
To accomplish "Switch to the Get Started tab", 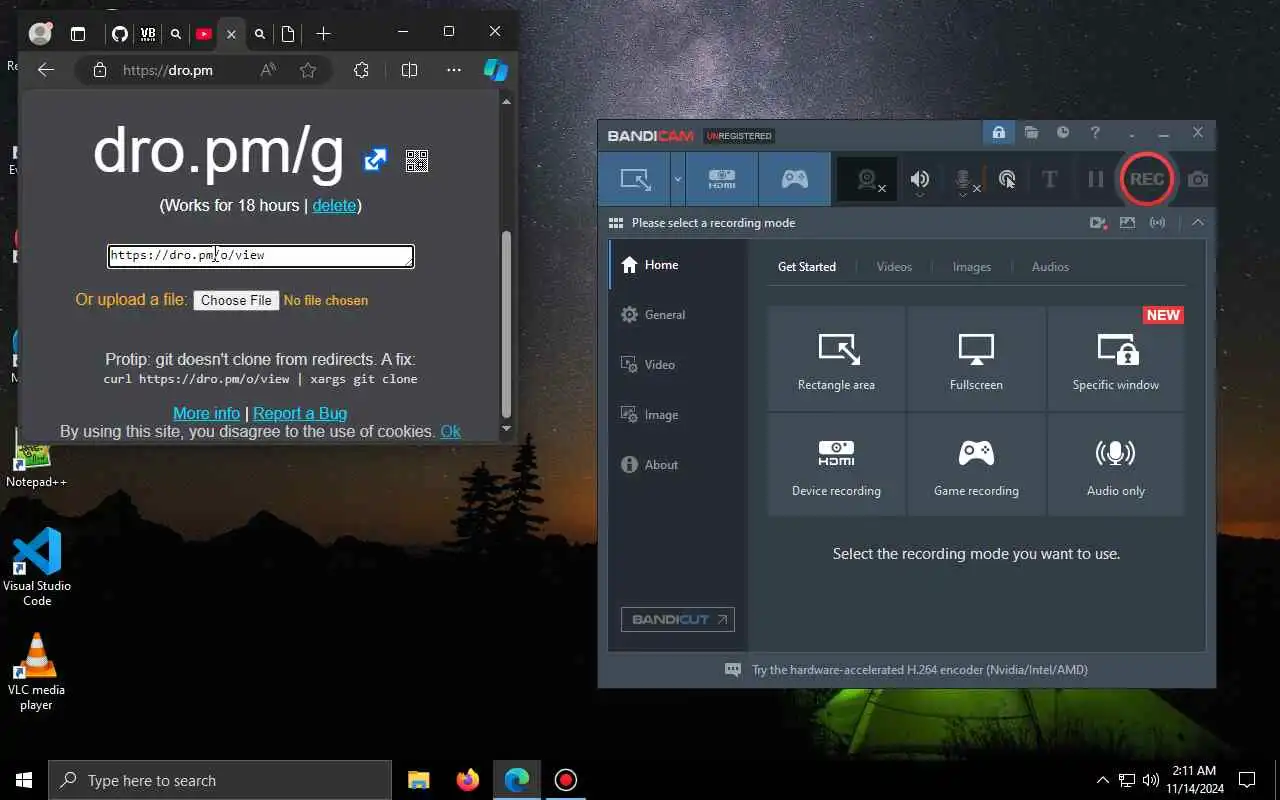I will [807, 267].
